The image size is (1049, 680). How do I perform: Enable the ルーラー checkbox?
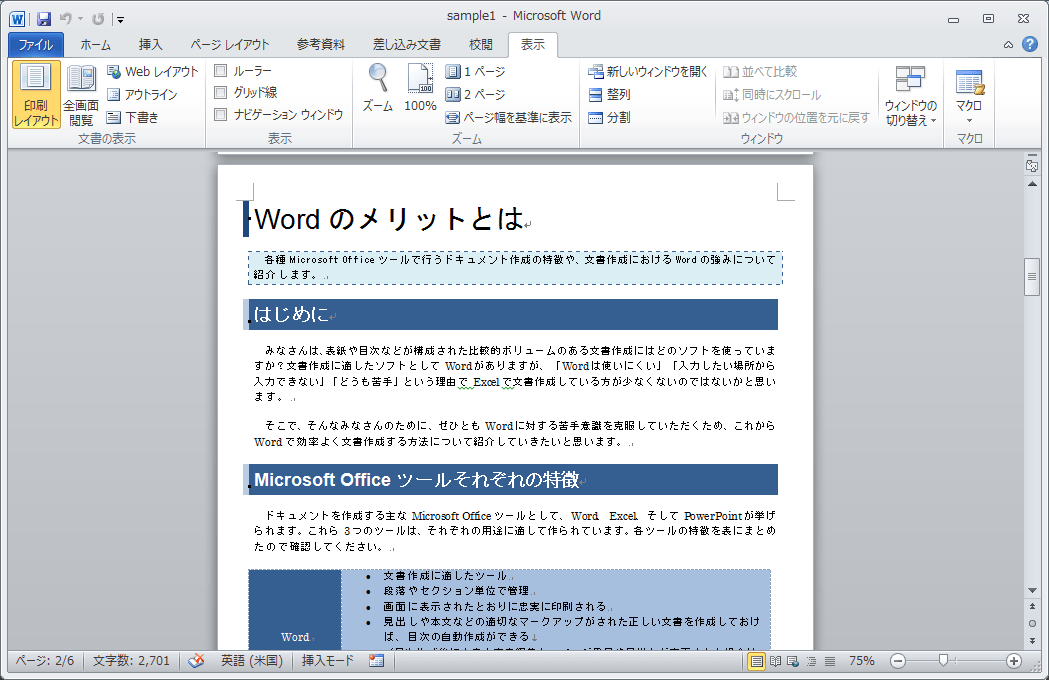pyautogui.click(x=221, y=71)
